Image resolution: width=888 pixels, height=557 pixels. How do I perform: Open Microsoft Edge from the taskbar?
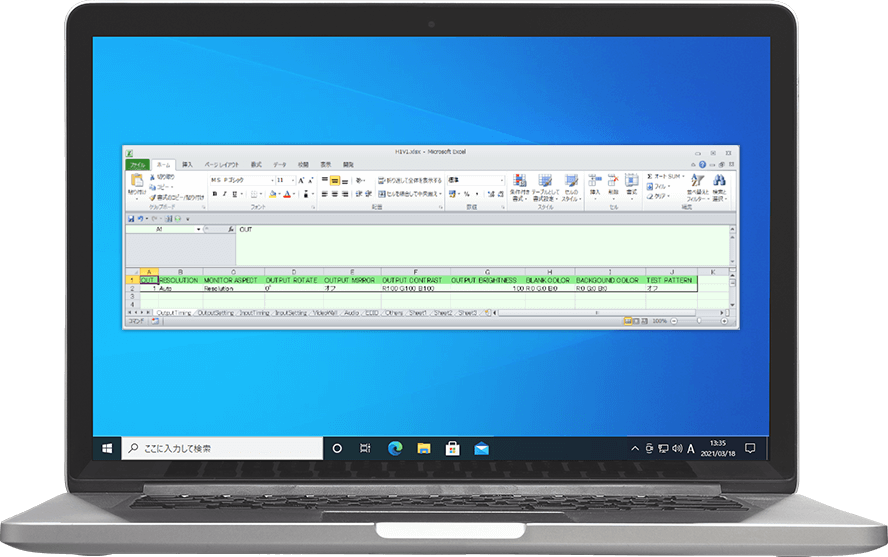pyautogui.click(x=394, y=448)
